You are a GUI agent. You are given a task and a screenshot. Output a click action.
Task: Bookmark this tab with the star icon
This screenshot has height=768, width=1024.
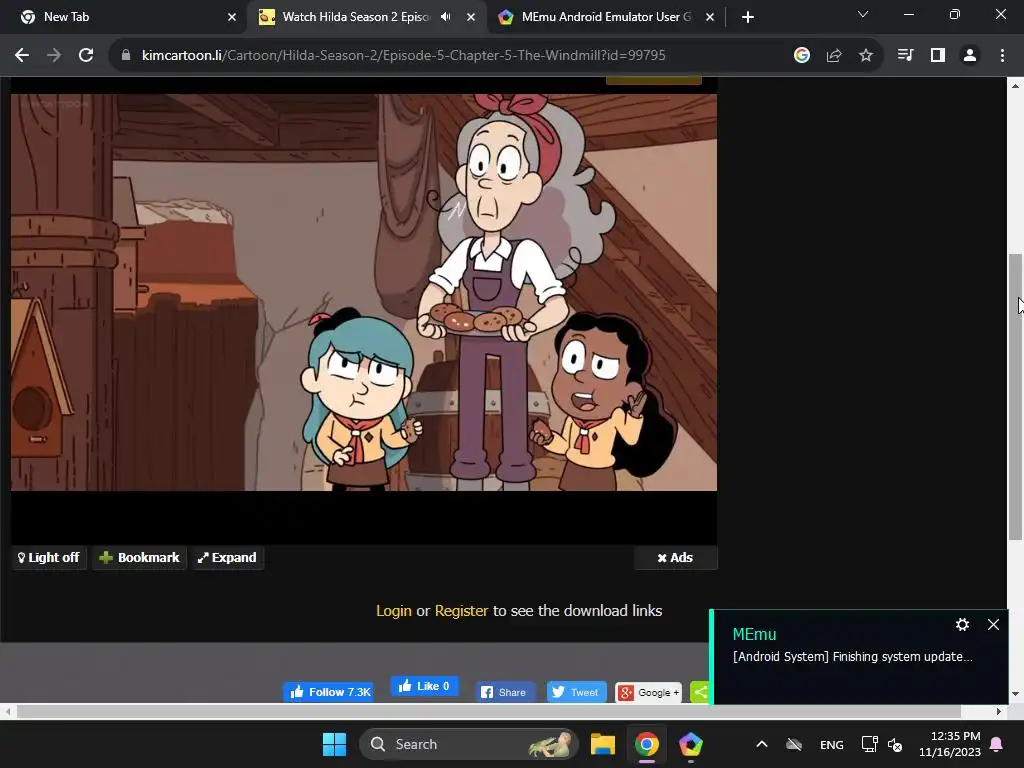866,56
